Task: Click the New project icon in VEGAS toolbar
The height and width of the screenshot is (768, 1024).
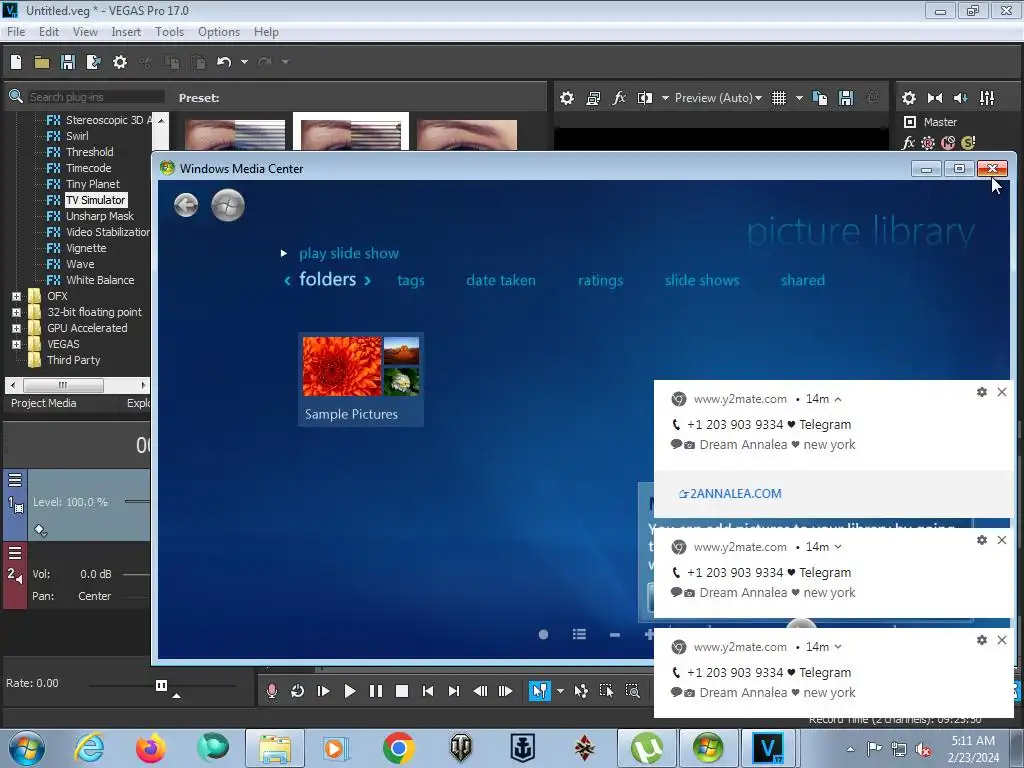Action: pyautogui.click(x=16, y=62)
